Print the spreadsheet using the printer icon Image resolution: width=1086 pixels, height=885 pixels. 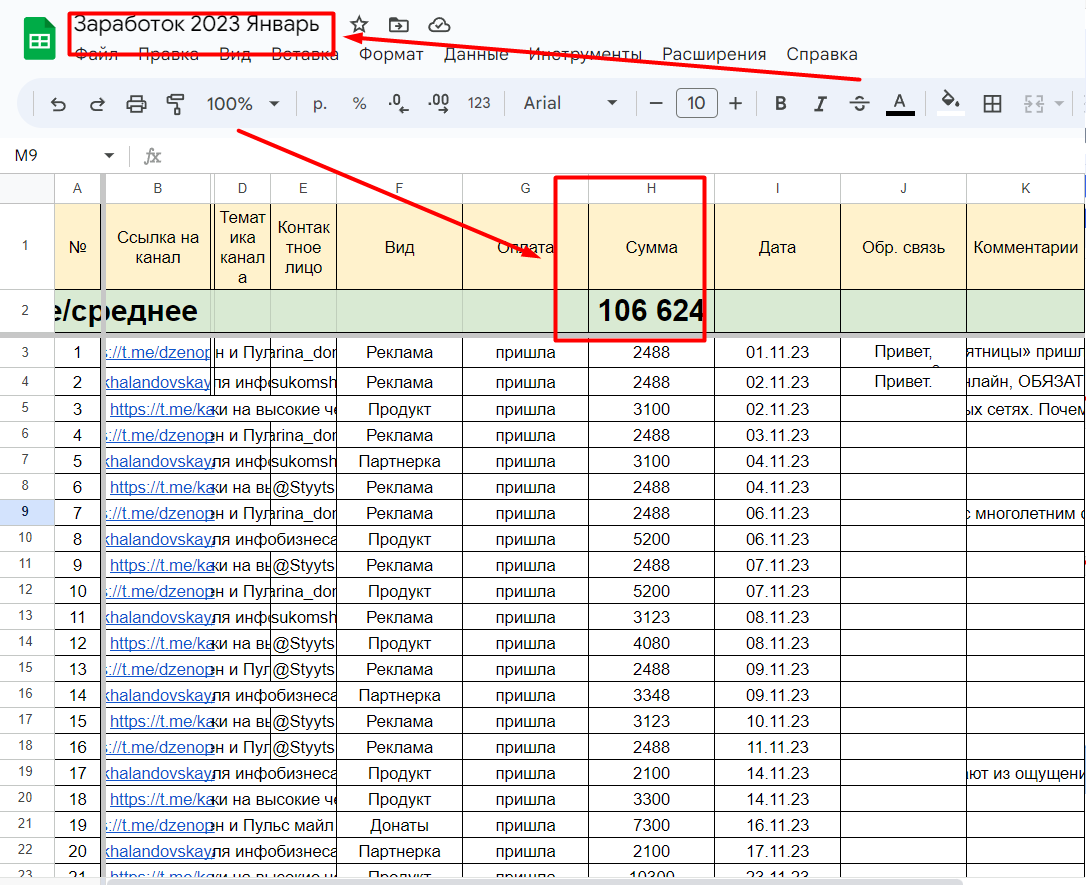click(136, 103)
